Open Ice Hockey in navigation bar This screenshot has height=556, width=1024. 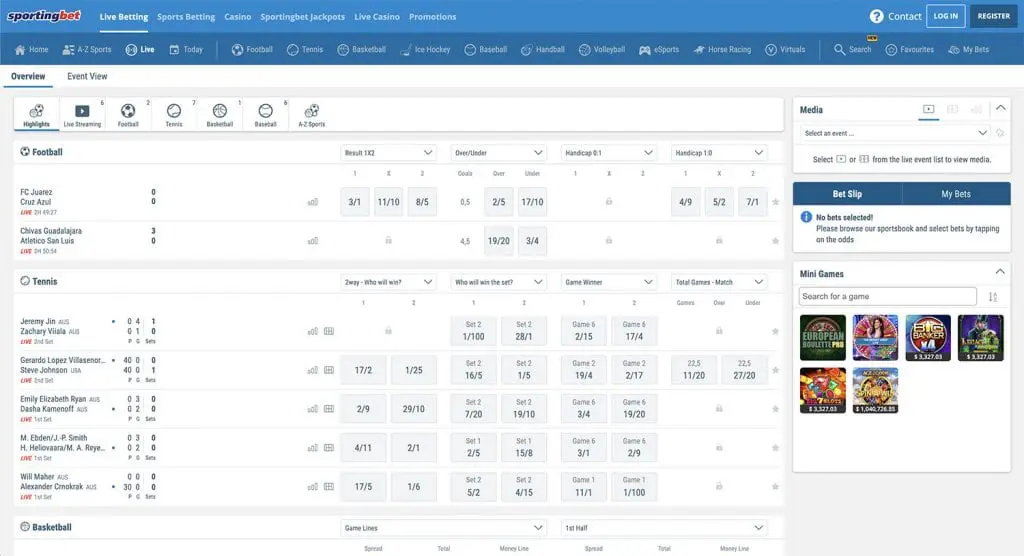[x=425, y=50]
